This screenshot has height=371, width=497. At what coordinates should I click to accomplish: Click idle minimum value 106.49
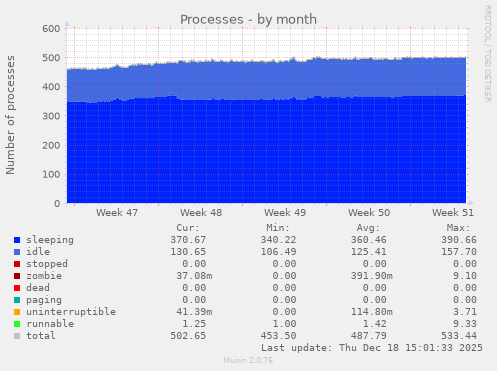(x=278, y=252)
